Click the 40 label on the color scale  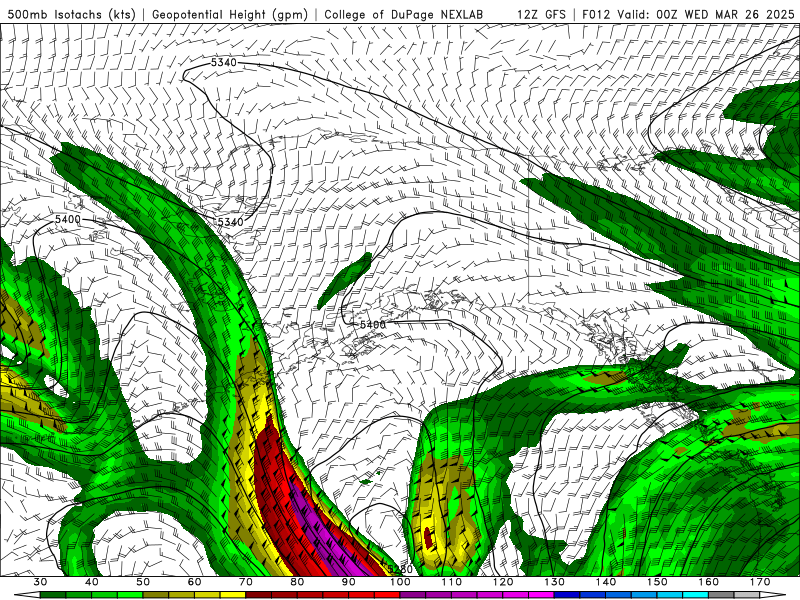pyautogui.click(x=91, y=582)
